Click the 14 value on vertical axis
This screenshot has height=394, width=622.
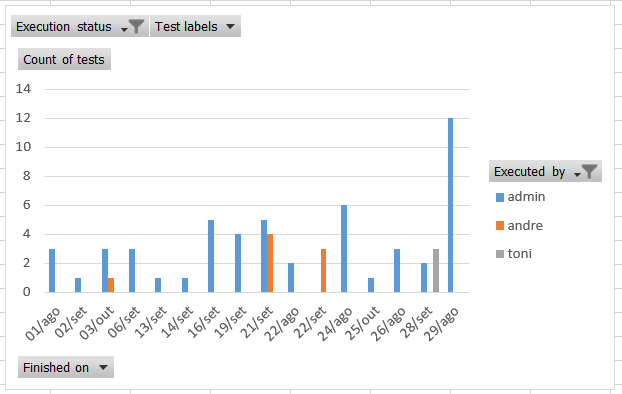point(23,89)
